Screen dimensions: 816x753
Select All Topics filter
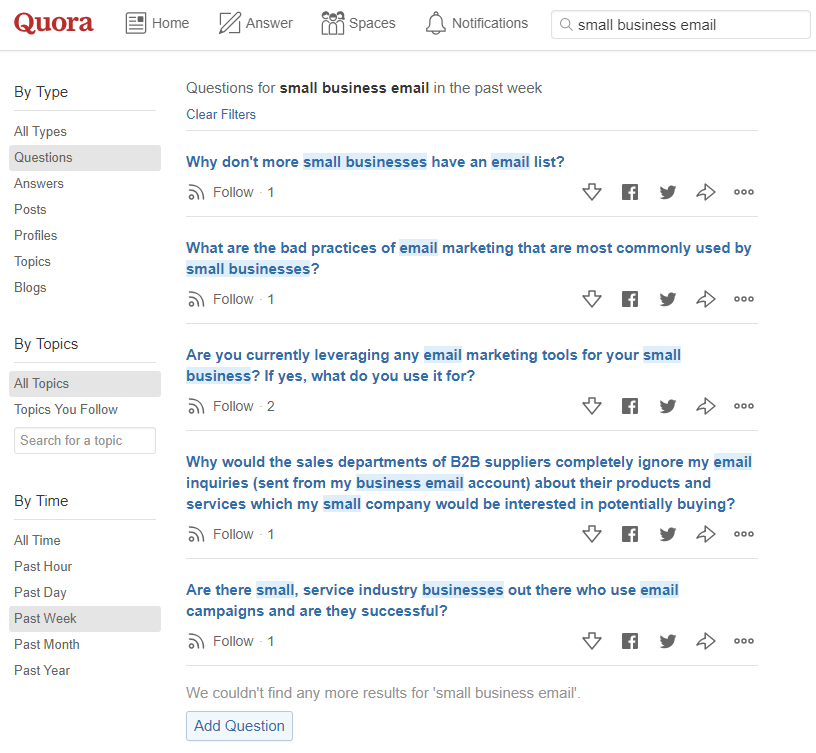(85, 384)
